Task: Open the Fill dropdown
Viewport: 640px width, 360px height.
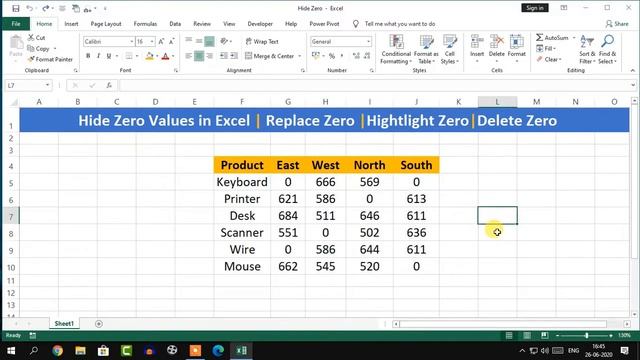Action: click(546, 49)
